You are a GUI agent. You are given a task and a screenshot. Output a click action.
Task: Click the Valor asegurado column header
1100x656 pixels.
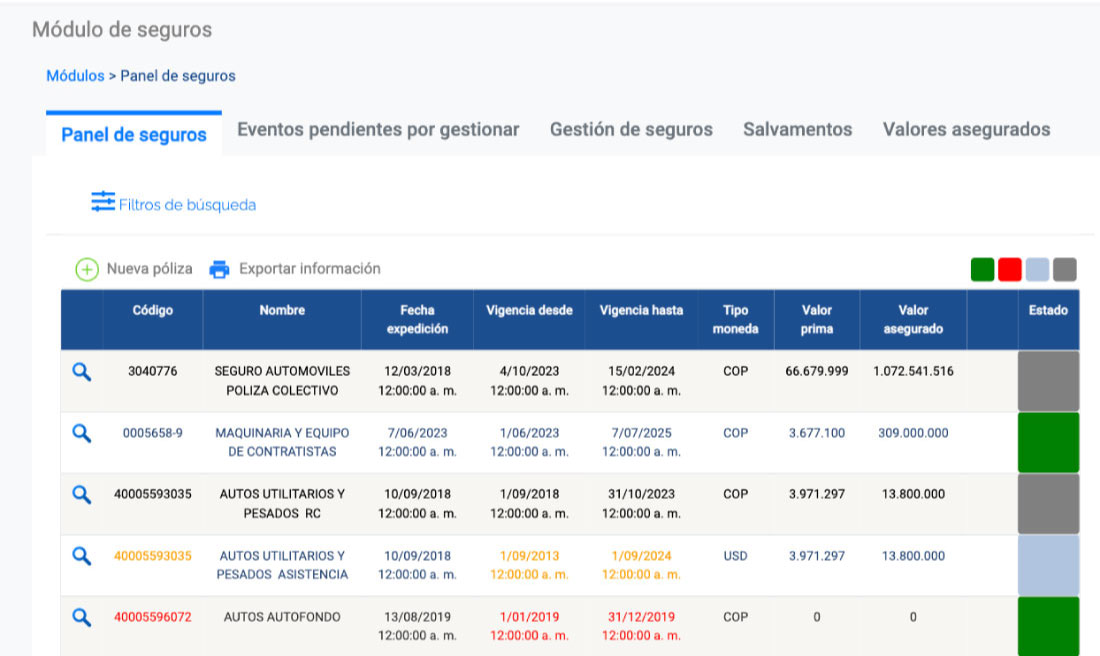pyautogui.click(x=913, y=319)
